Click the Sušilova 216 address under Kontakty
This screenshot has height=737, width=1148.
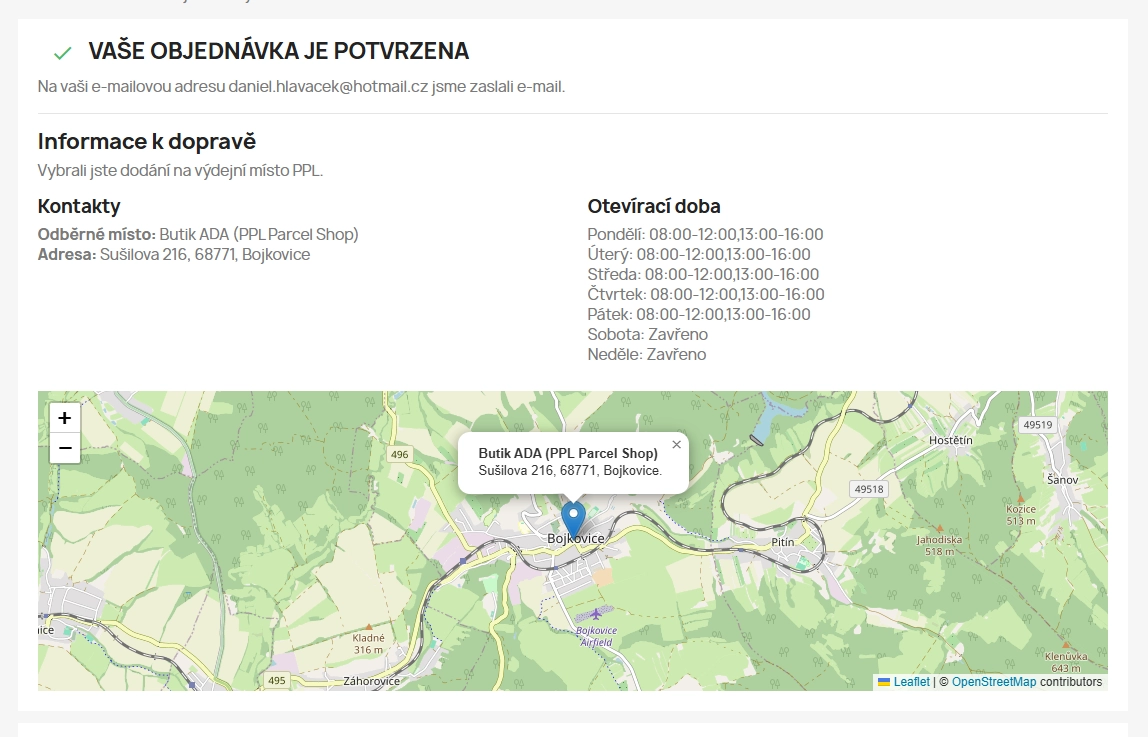(204, 254)
